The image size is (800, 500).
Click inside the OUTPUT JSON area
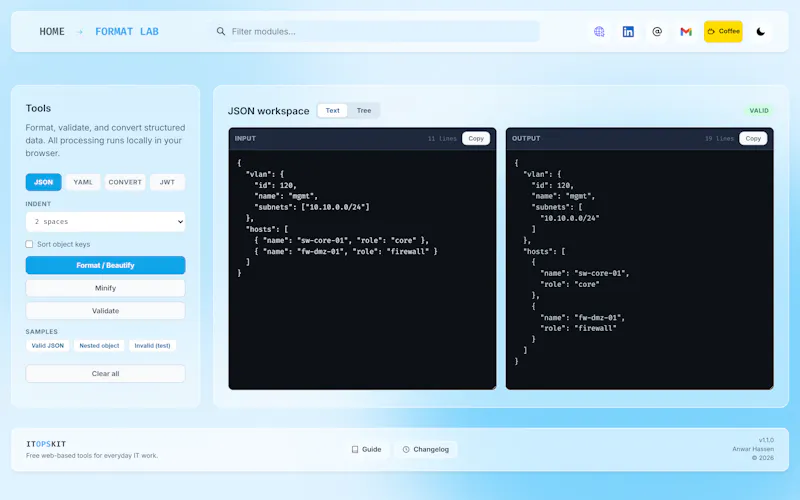pos(639,269)
